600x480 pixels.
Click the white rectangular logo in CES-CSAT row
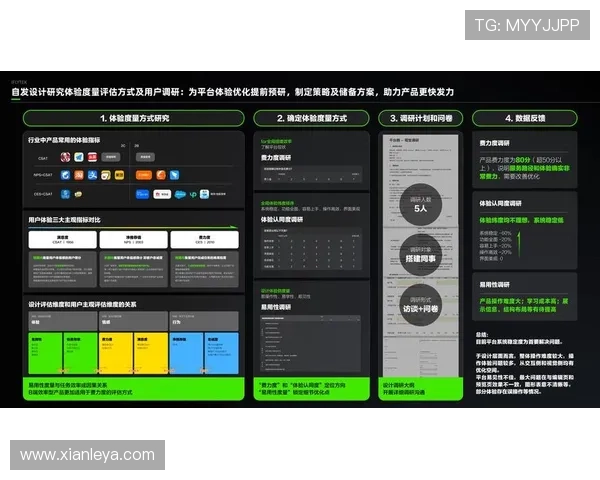(x=162, y=194)
